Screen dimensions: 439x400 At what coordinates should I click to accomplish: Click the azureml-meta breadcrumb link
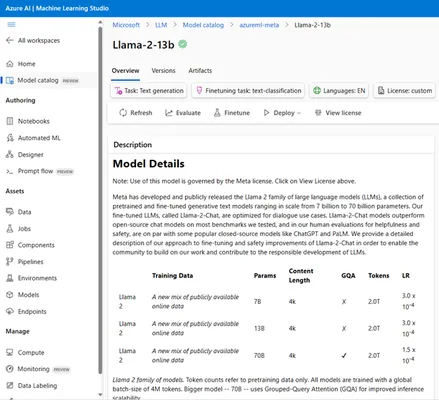(x=259, y=25)
